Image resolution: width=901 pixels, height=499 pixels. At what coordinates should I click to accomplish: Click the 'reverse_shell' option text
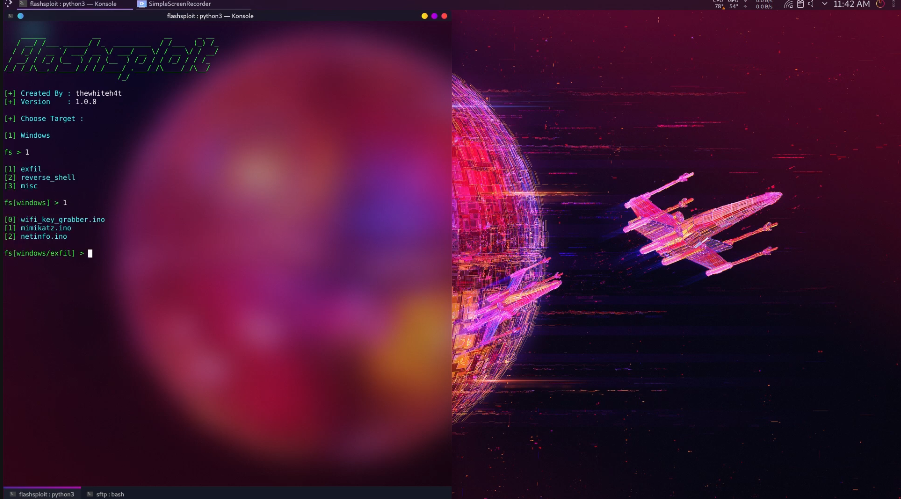48,178
